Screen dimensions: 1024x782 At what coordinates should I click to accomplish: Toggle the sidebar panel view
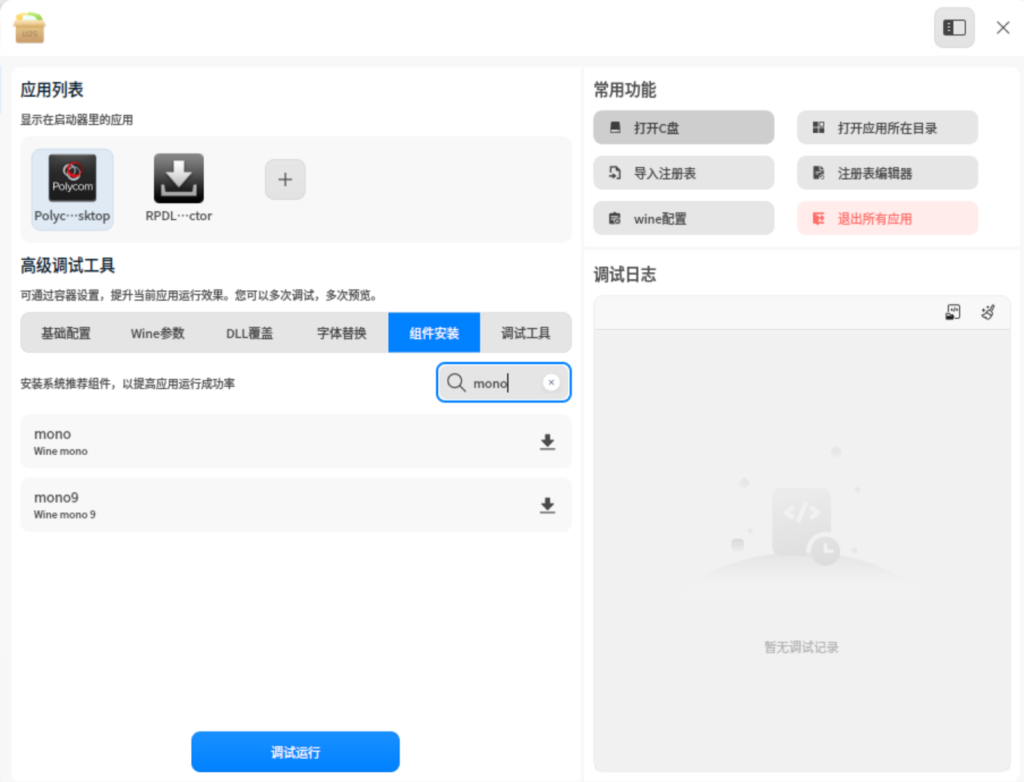[x=954, y=28]
